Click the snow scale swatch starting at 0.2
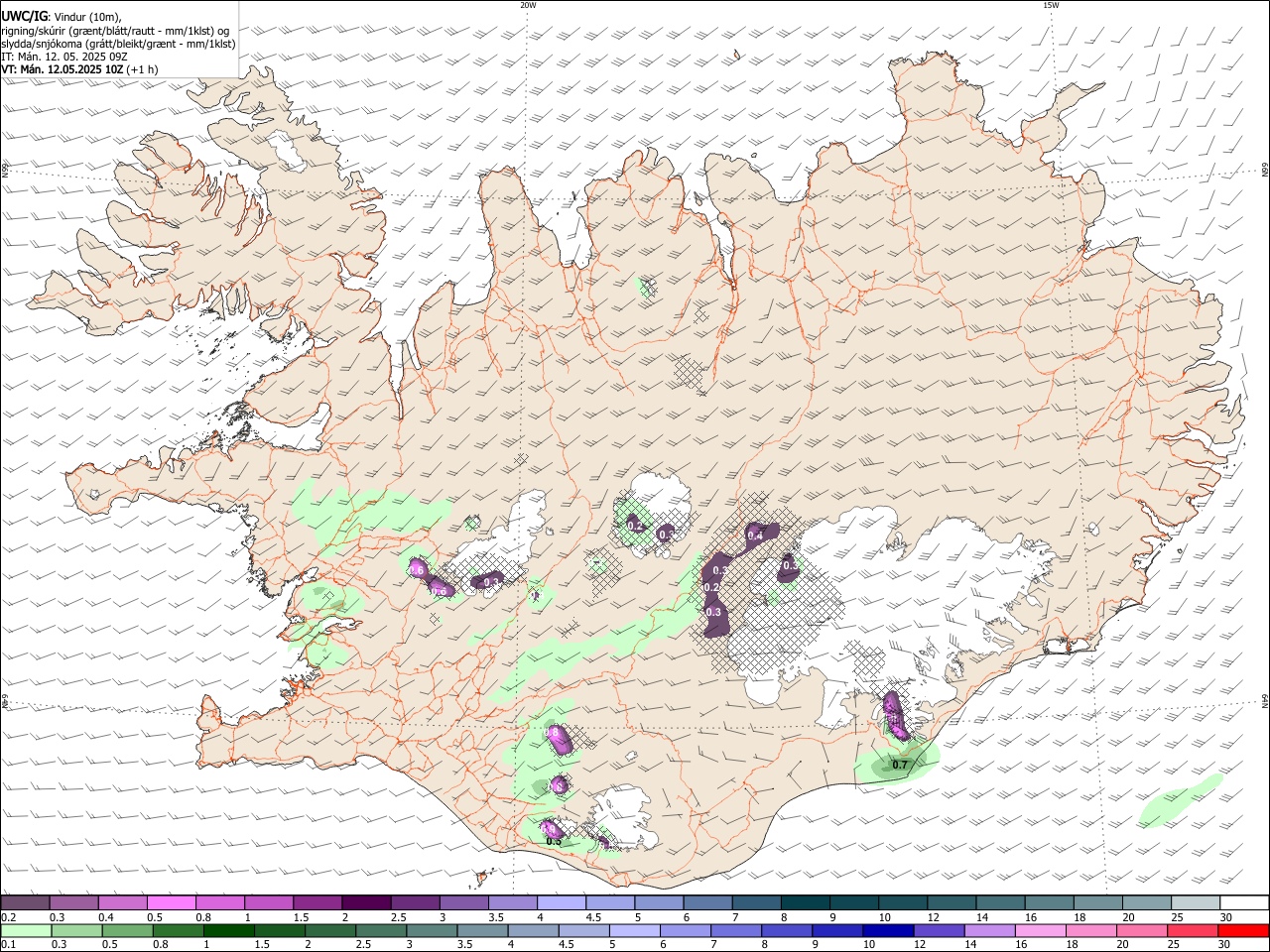 point(26,903)
